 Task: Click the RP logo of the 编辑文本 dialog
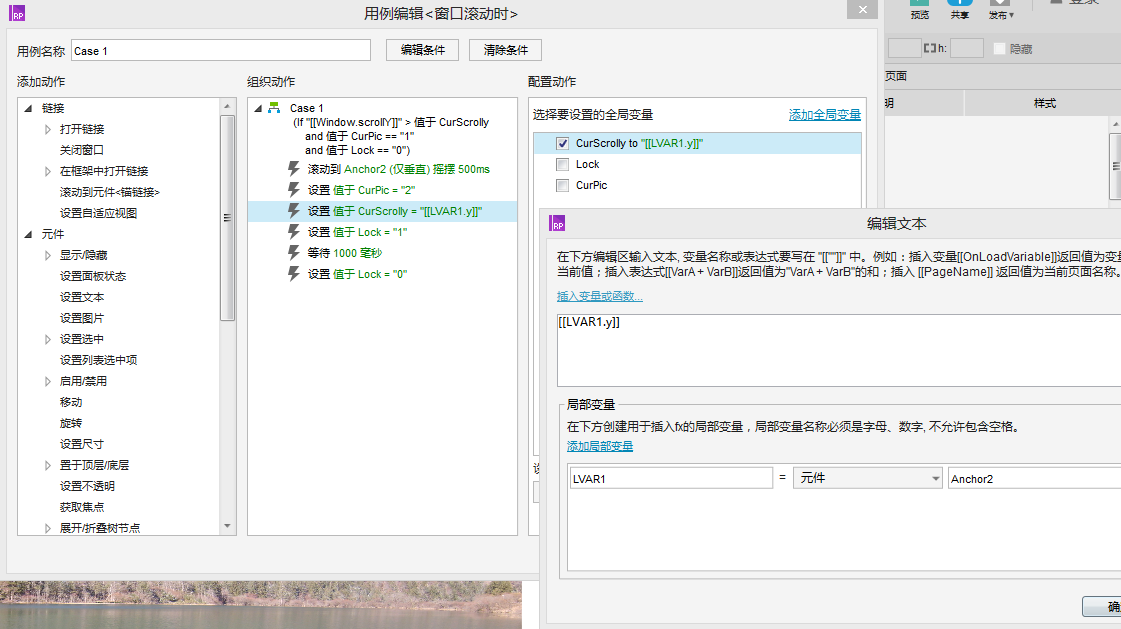pos(557,223)
